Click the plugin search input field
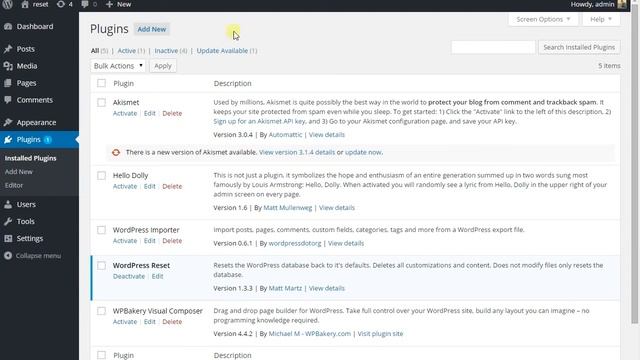The height and width of the screenshot is (360, 640). pyautogui.click(x=493, y=47)
